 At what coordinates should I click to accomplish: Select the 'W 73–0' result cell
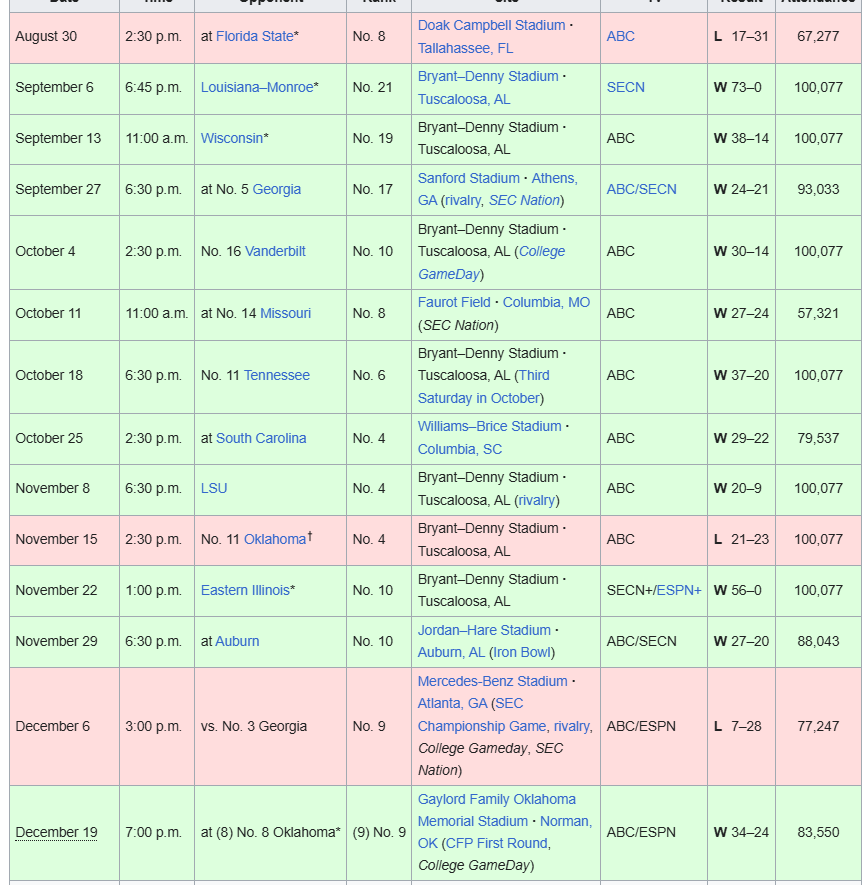[741, 87]
